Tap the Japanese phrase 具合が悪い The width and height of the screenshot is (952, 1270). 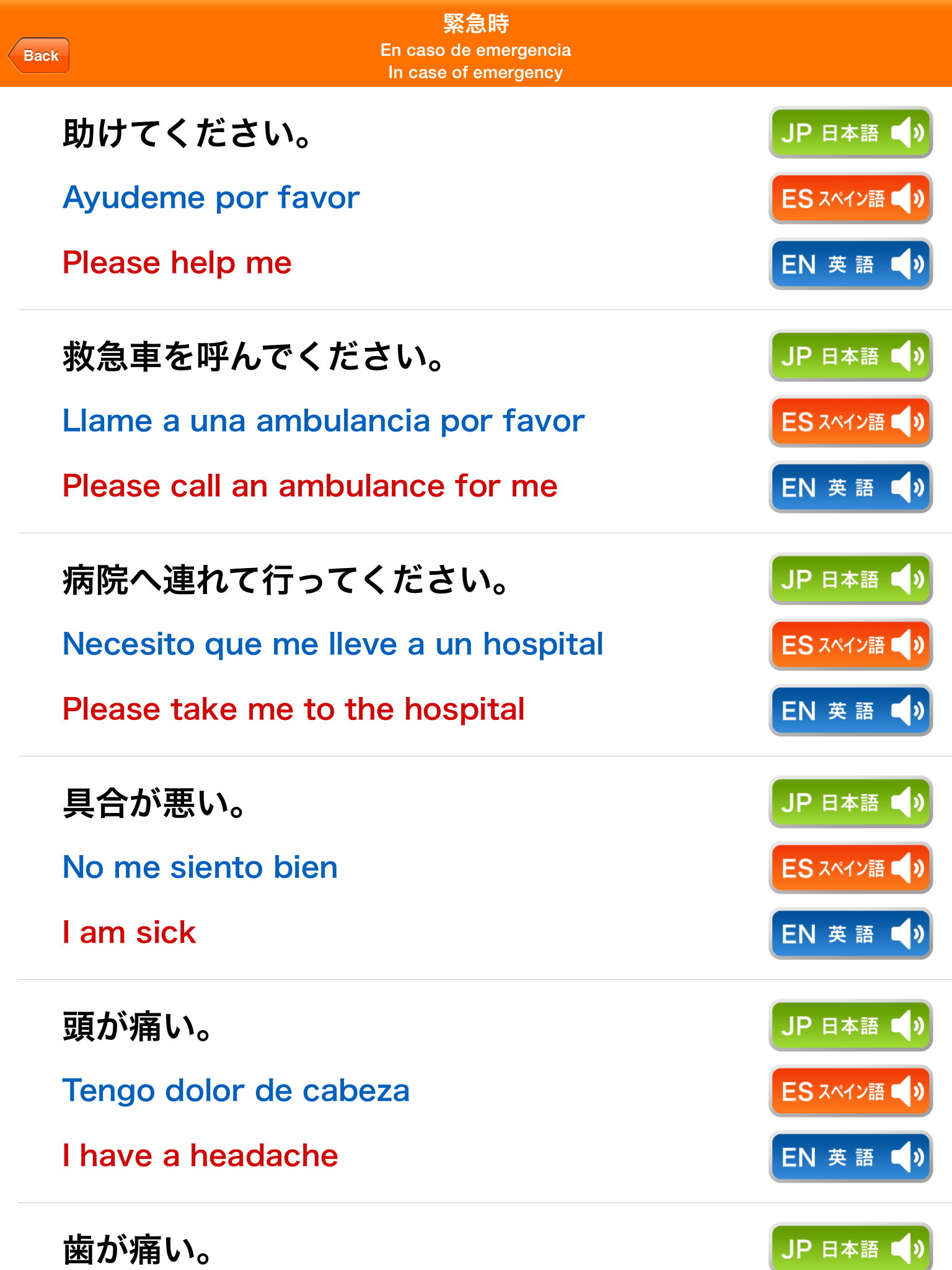point(154,804)
